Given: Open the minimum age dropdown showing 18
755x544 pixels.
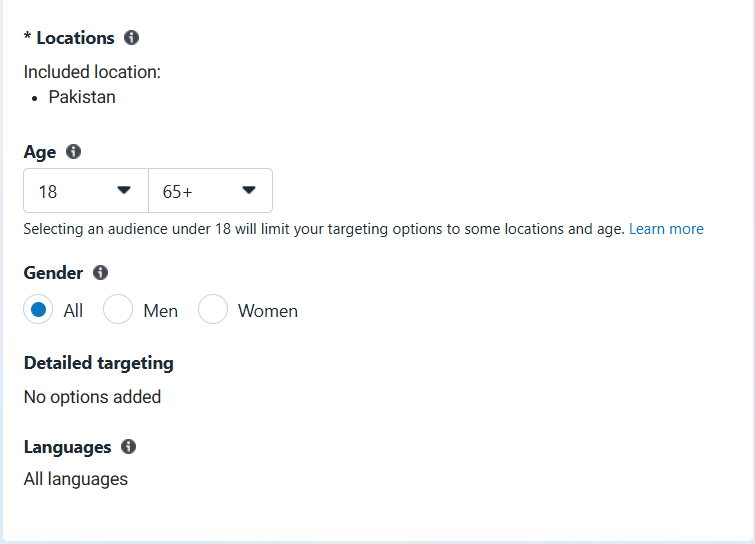Looking at the screenshot, I should pyautogui.click(x=86, y=191).
